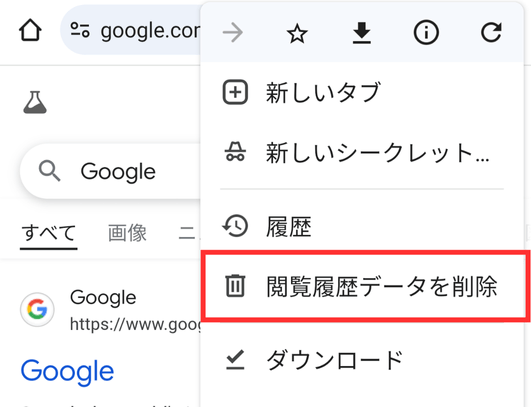Screen dimensions: 531x407
Task: Tap the home icon
Action: click(30, 30)
